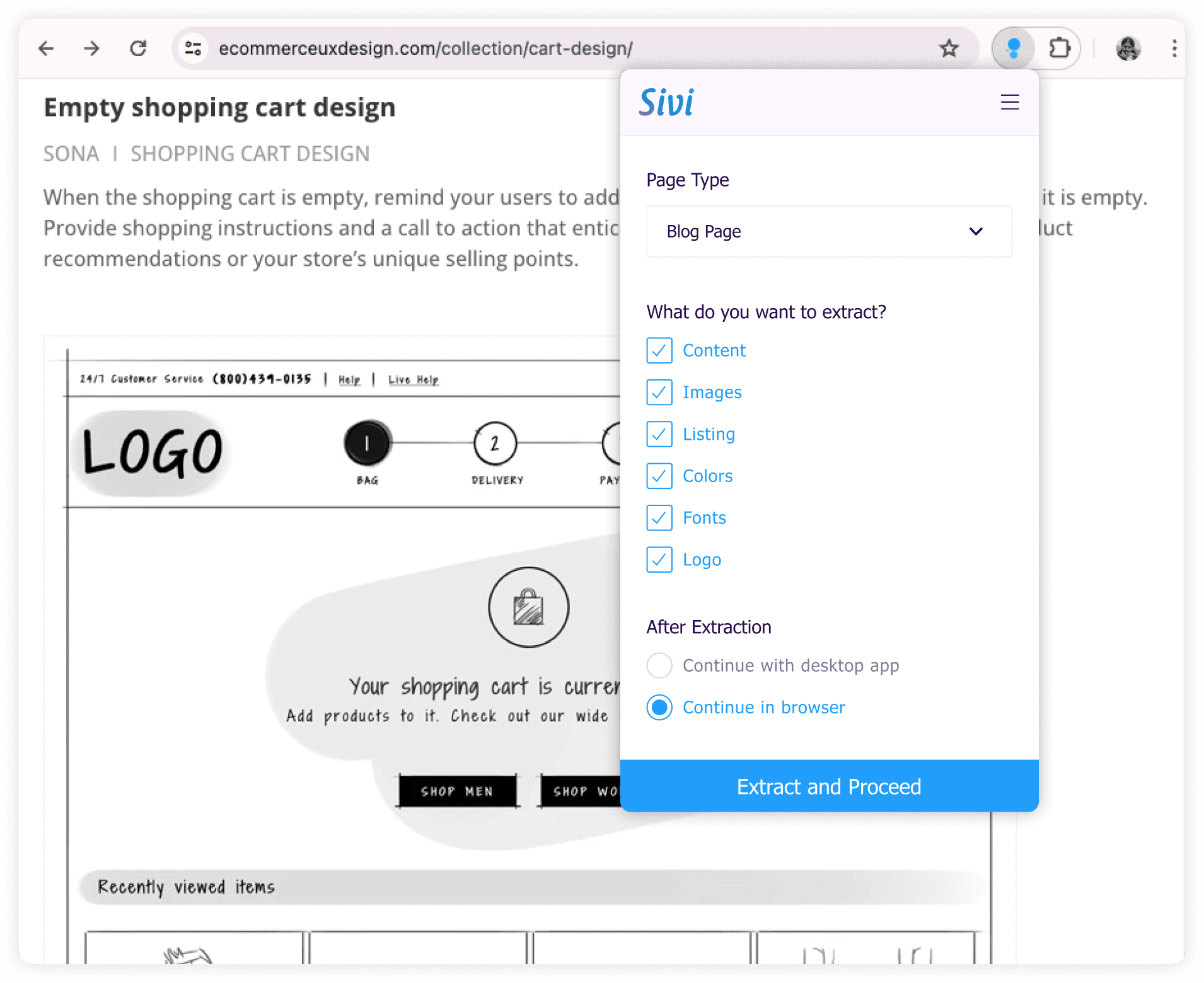The width and height of the screenshot is (1204, 983).
Task: Click the SONA author link
Action: pyautogui.click(x=71, y=154)
